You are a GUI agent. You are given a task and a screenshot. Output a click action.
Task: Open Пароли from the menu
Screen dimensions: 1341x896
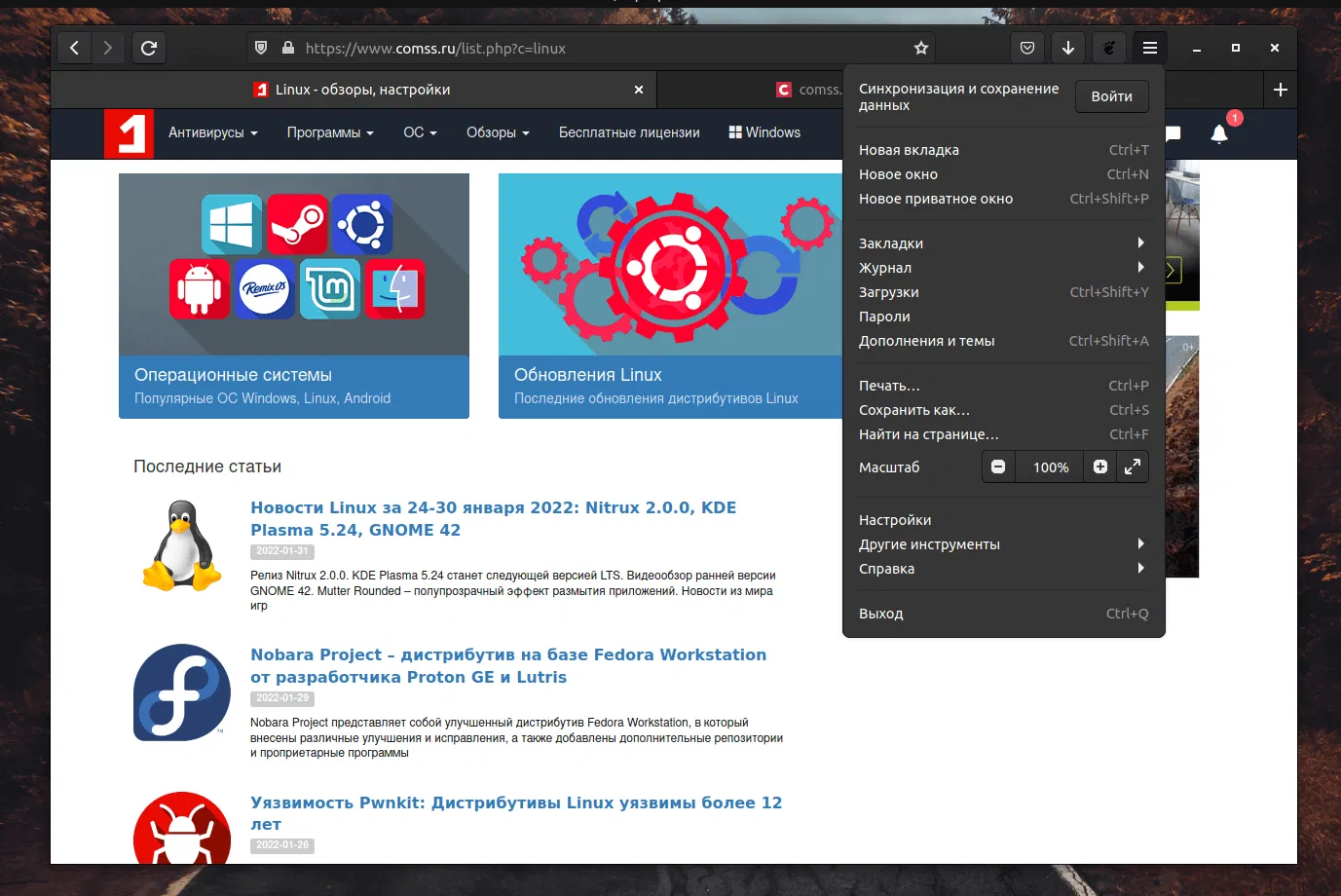tap(1003, 317)
